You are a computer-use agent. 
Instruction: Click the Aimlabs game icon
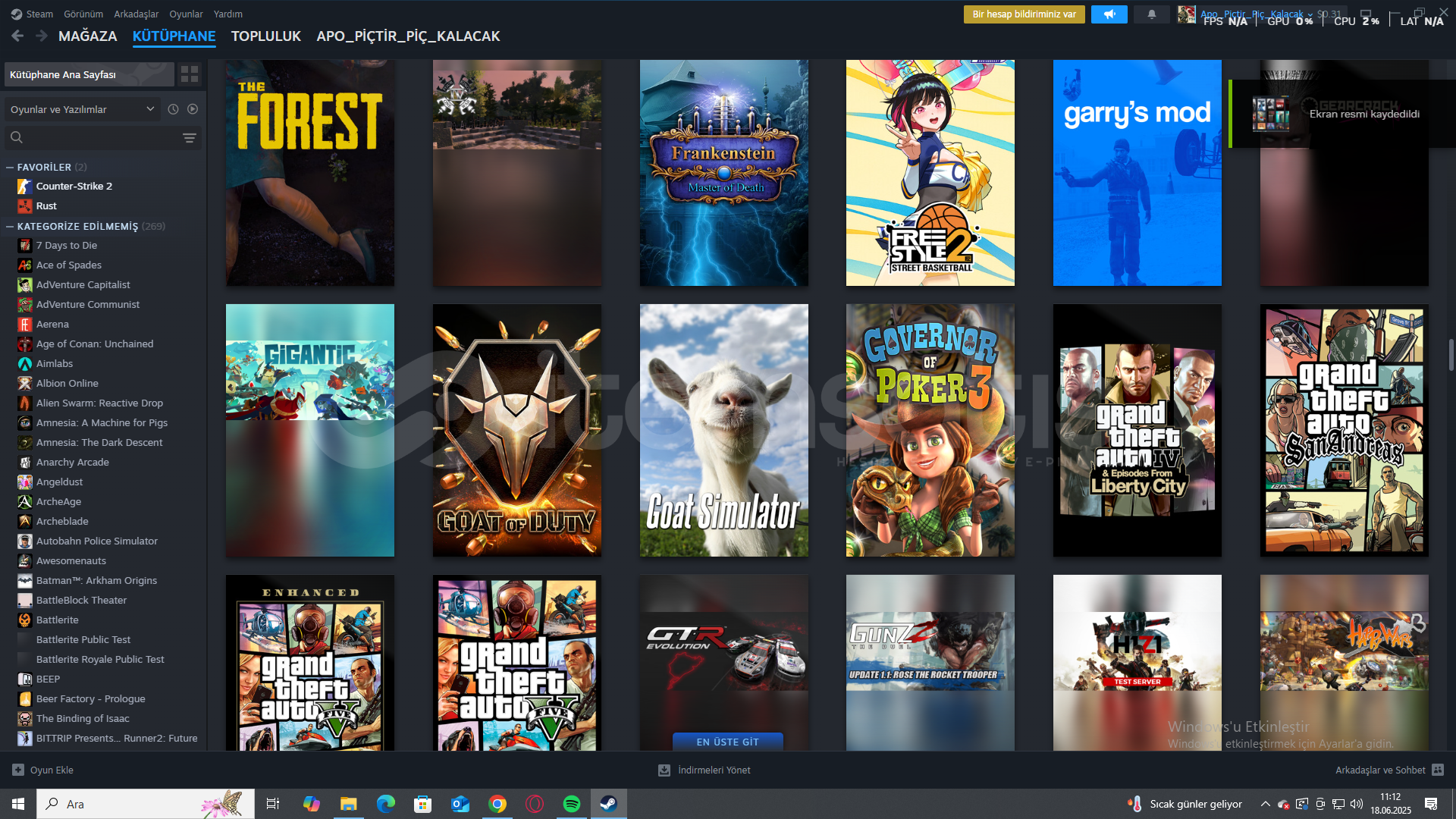pyautogui.click(x=25, y=363)
